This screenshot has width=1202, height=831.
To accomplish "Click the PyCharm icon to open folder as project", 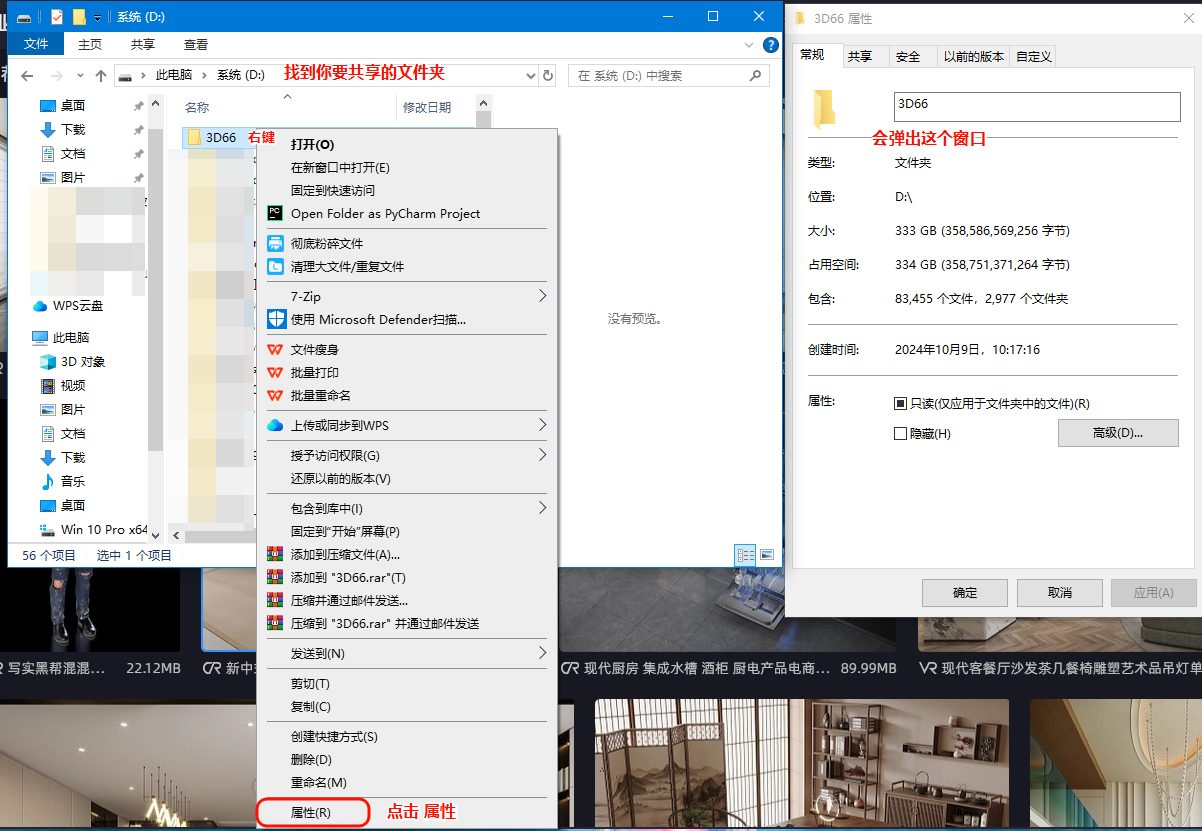I will coord(275,214).
